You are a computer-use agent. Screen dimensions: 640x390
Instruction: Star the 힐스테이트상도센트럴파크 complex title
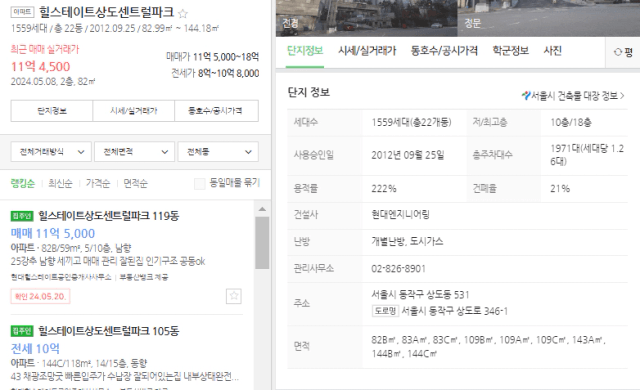183,14
